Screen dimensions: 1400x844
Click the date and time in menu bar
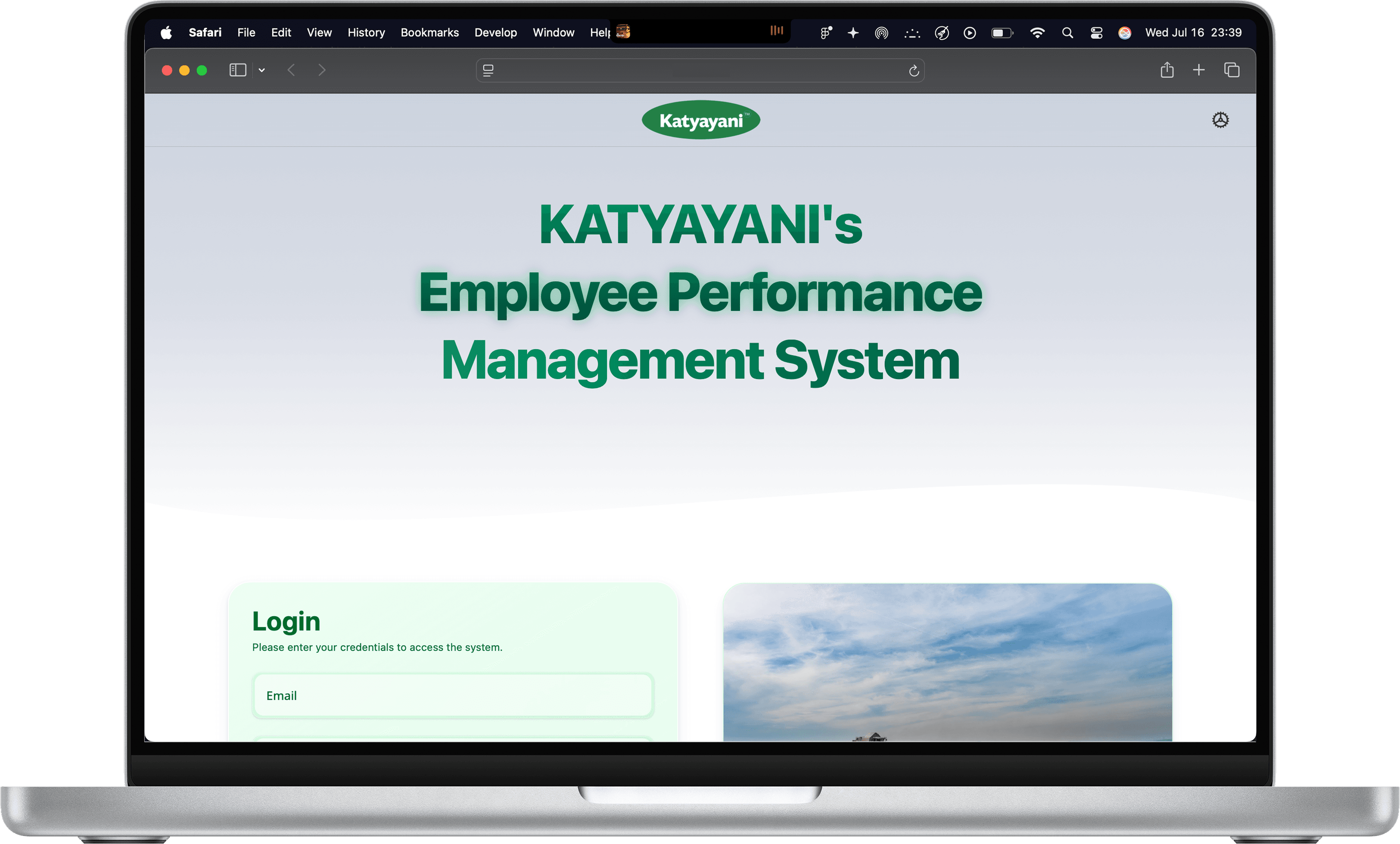pos(1193,32)
